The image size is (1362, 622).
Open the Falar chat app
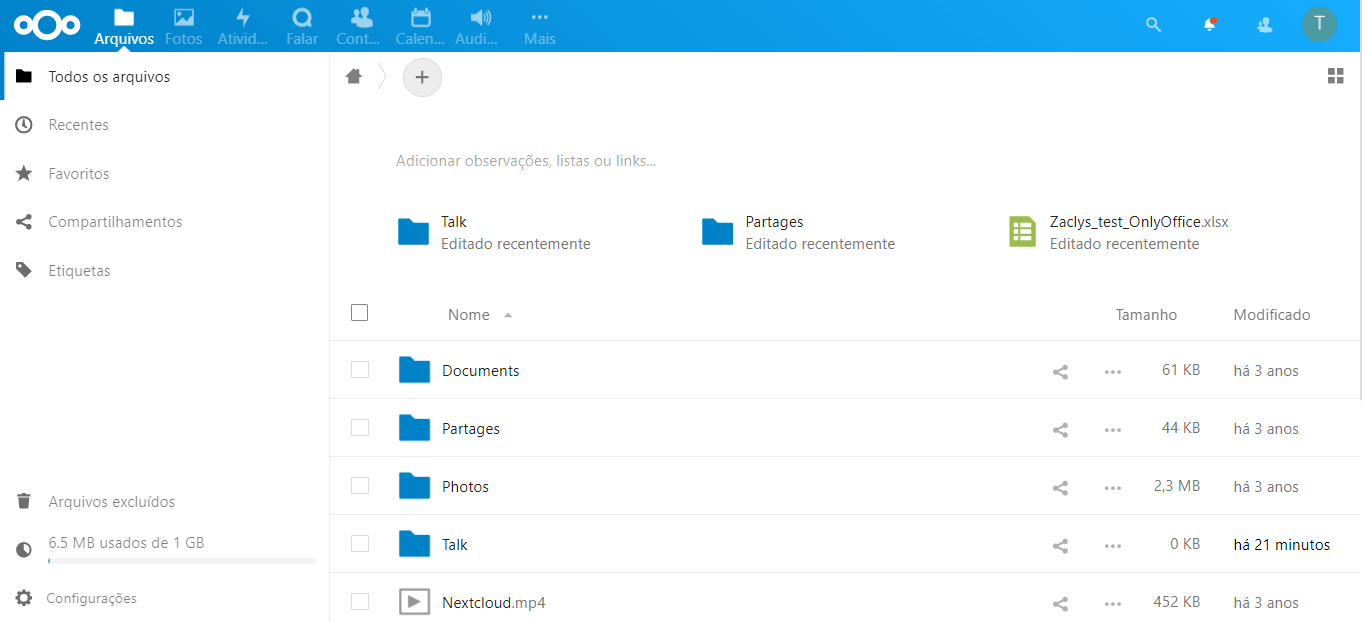pyautogui.click(x=302, y=26)
